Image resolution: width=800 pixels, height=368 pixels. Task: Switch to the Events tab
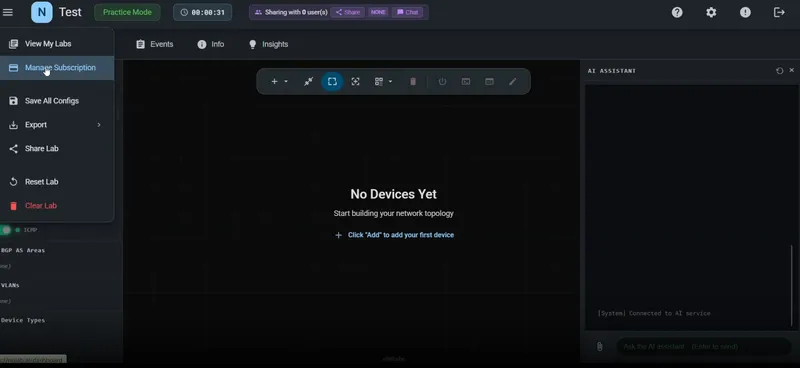point(155,44)
